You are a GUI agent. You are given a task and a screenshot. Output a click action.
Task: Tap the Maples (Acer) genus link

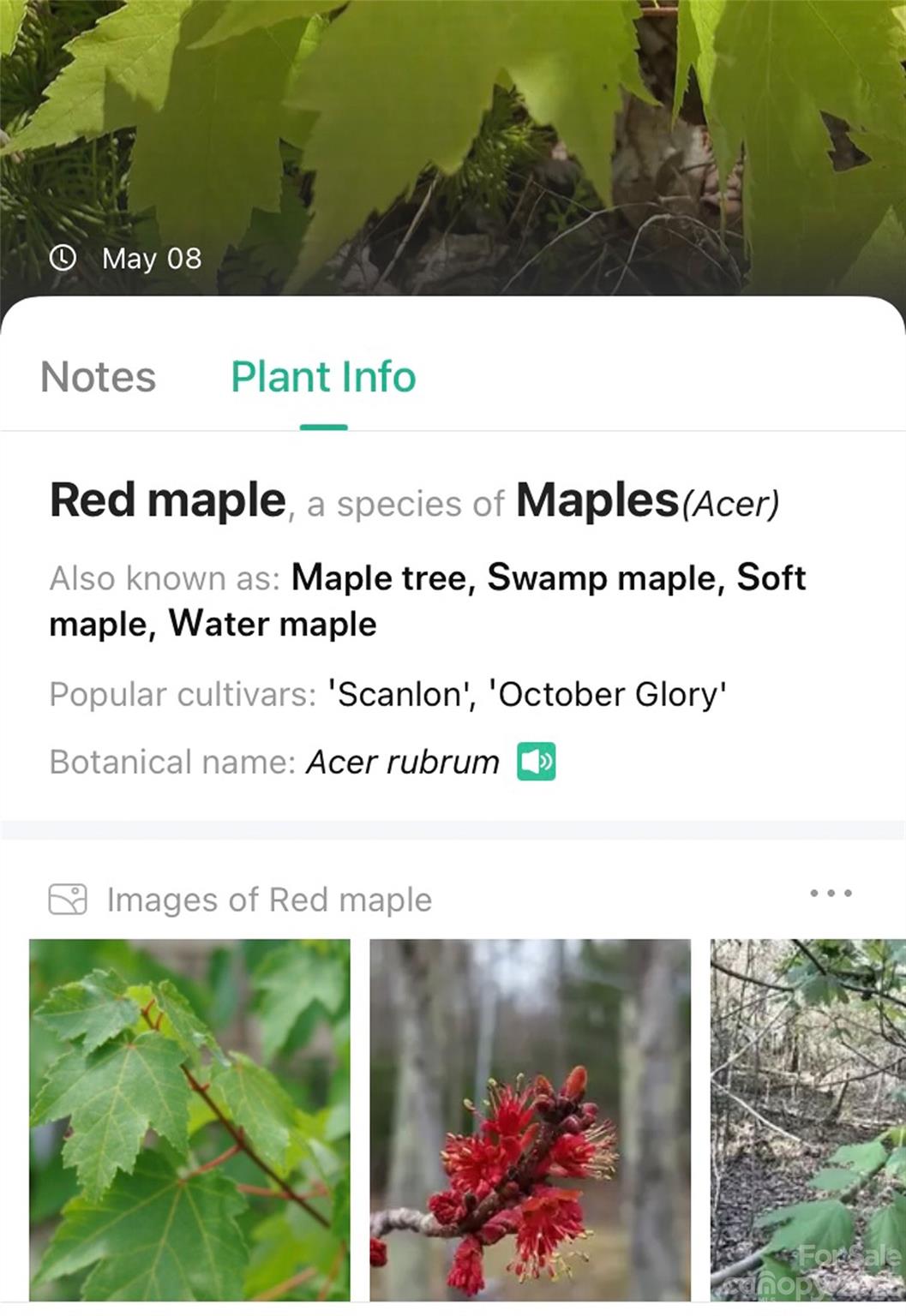(647, 500)
